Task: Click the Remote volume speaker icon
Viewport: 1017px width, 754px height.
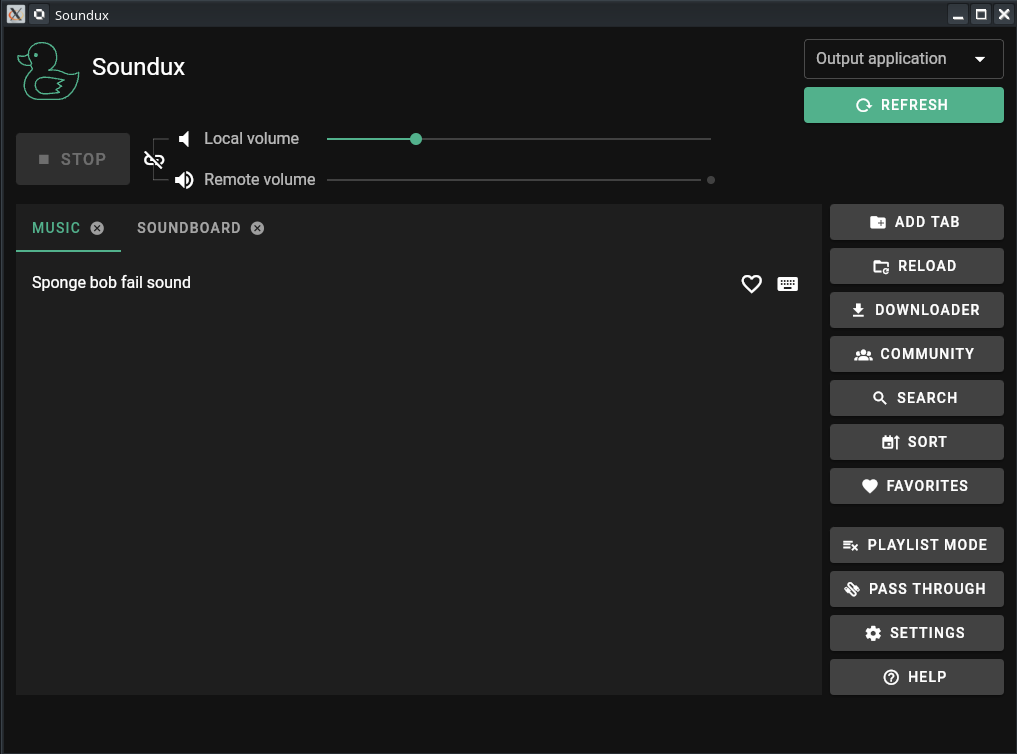Action: pyautogui.click(x=184, y=180)
